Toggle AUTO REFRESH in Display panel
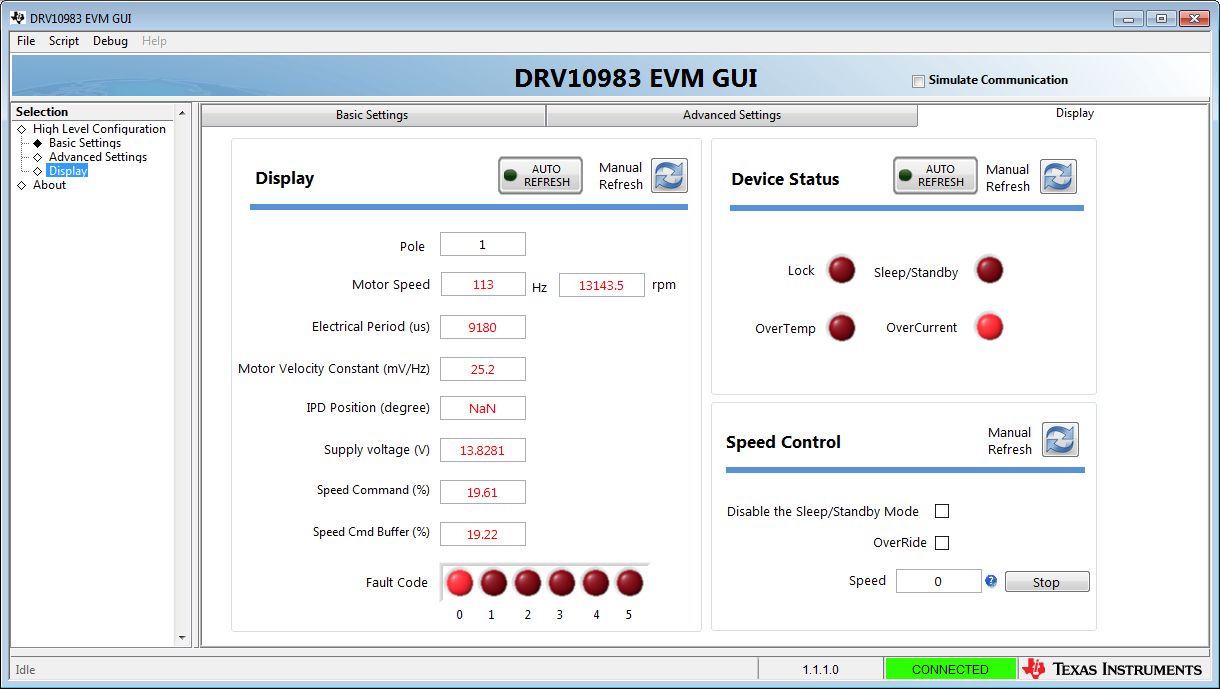 [540, 176]
